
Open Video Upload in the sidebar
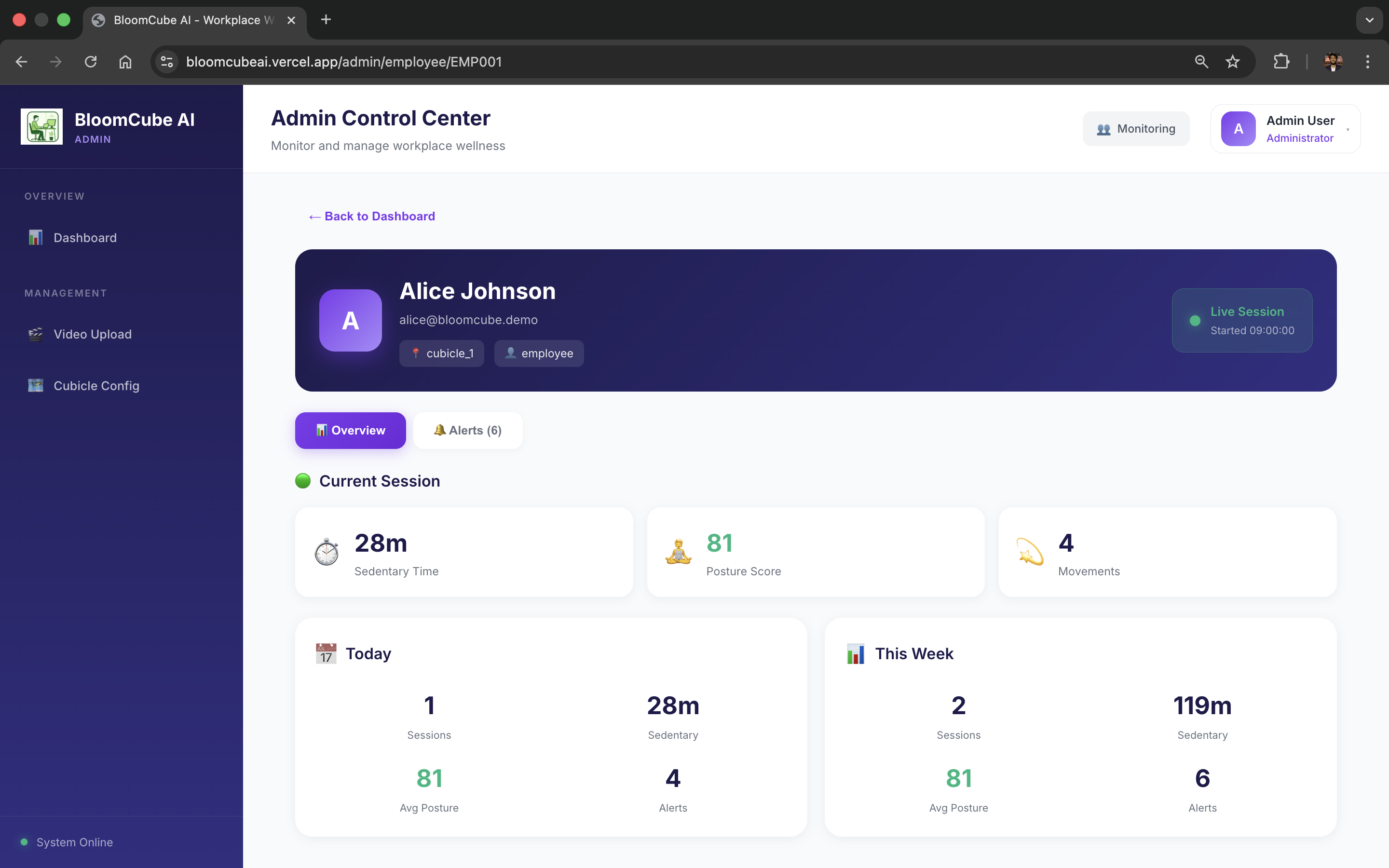pyautogui.click(x=92, y=334)
